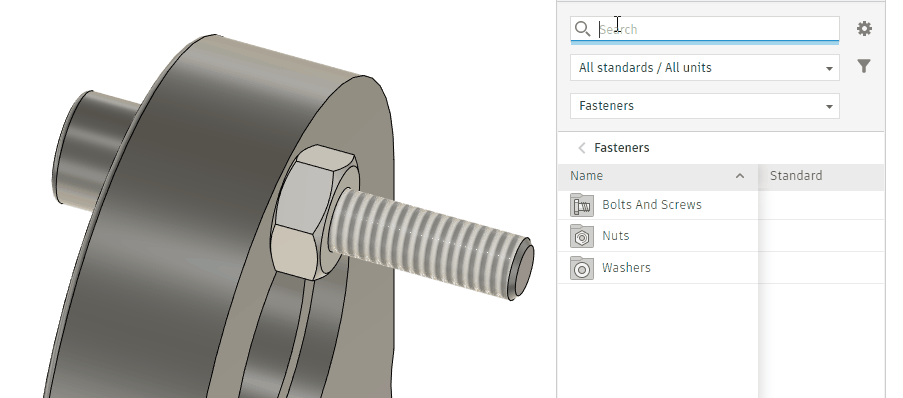Focus the Search input field

click(x=704, y=29)
